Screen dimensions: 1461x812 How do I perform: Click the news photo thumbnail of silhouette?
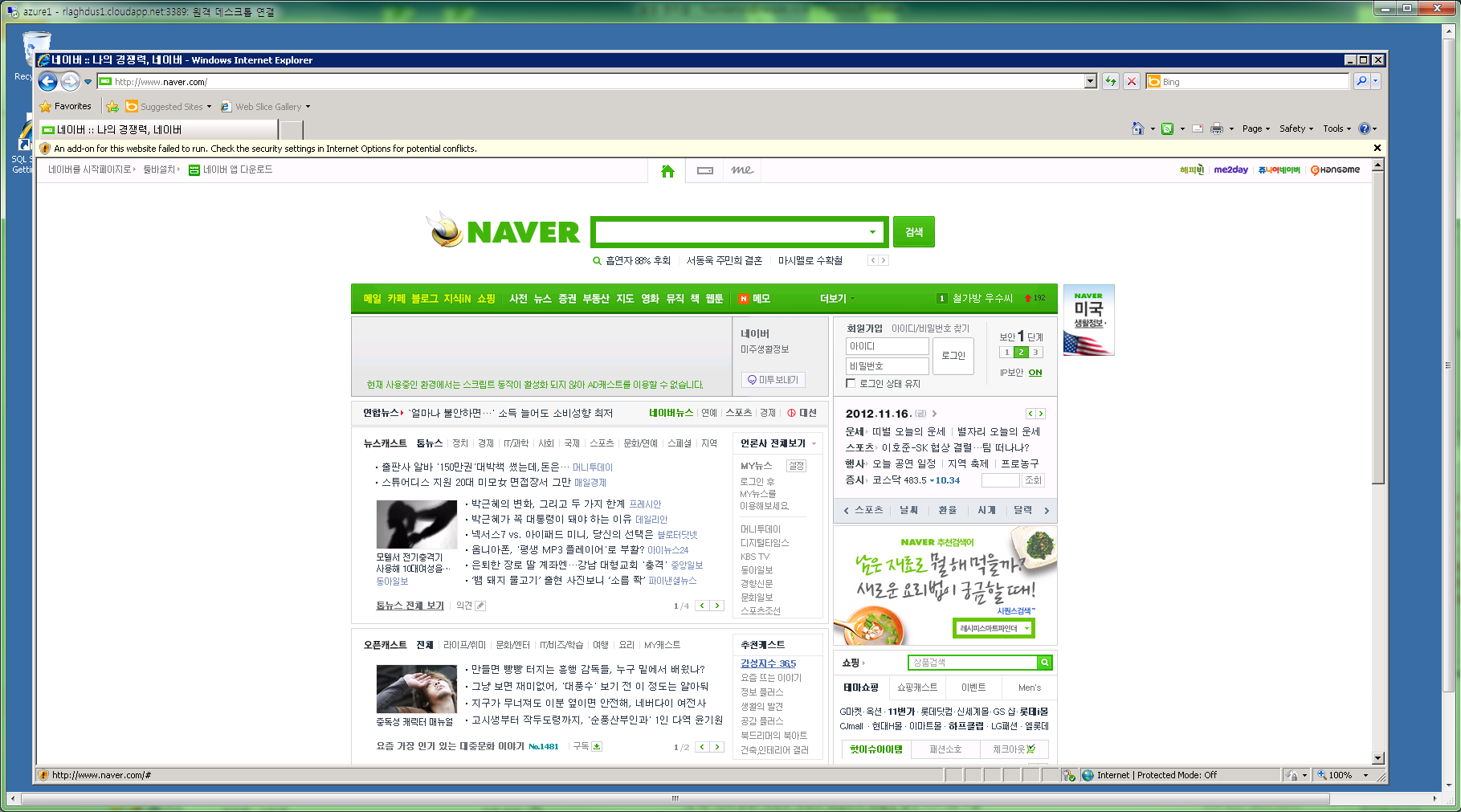coord(417,524)
